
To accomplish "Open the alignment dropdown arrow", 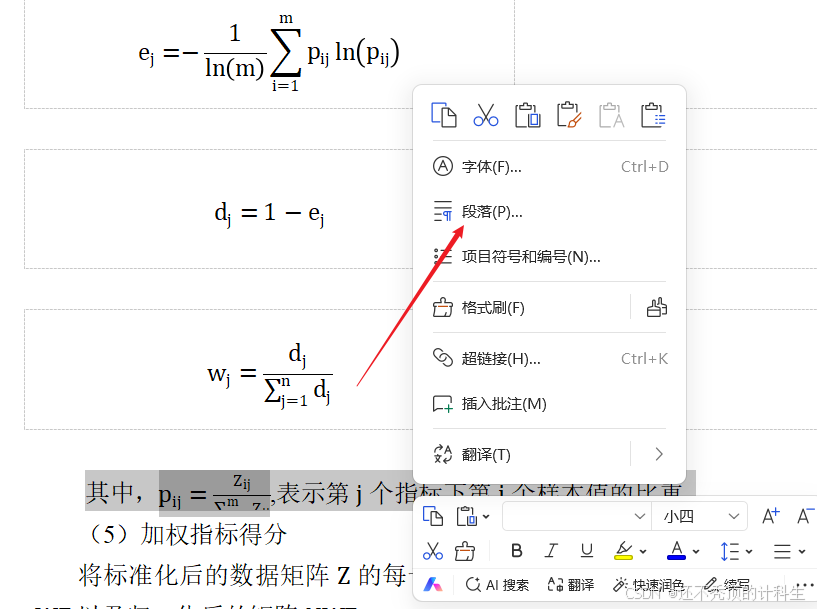I will [x=802, y=551].
